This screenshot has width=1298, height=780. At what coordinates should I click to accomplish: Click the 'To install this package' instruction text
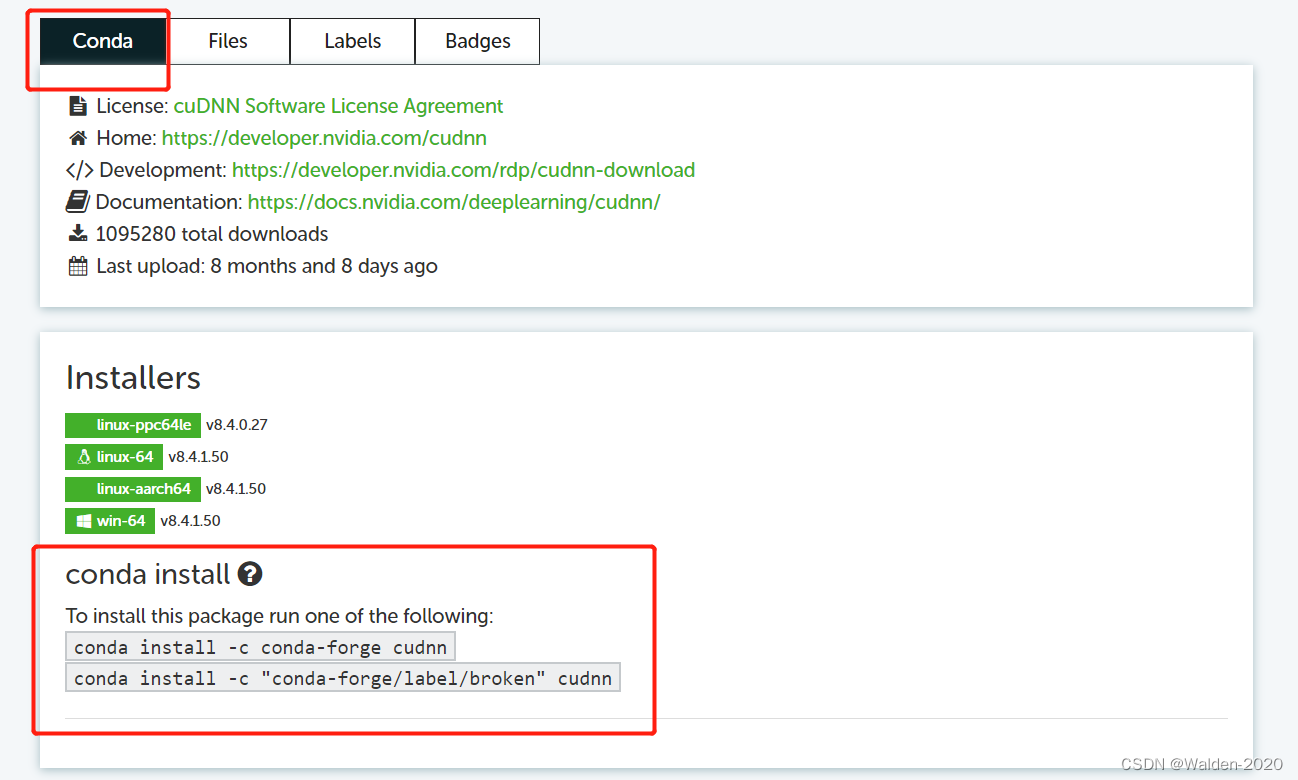tap(279, 615)
